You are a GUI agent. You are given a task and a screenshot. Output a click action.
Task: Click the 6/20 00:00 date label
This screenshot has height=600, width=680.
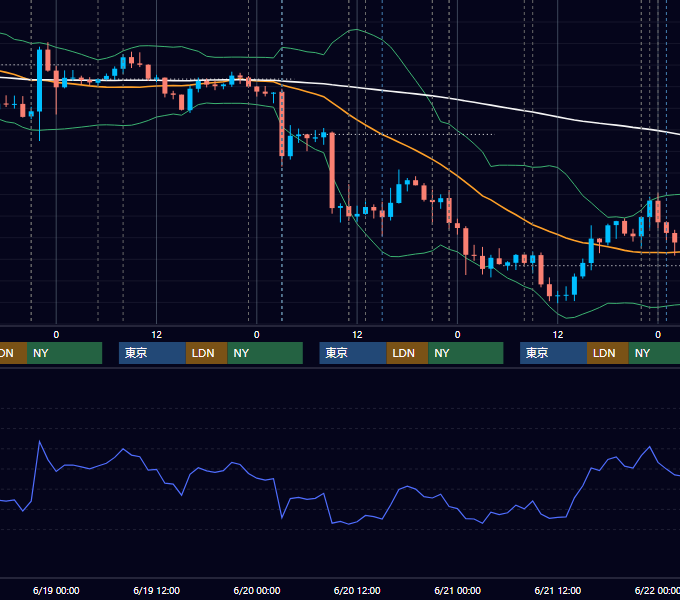coord(257,590)
